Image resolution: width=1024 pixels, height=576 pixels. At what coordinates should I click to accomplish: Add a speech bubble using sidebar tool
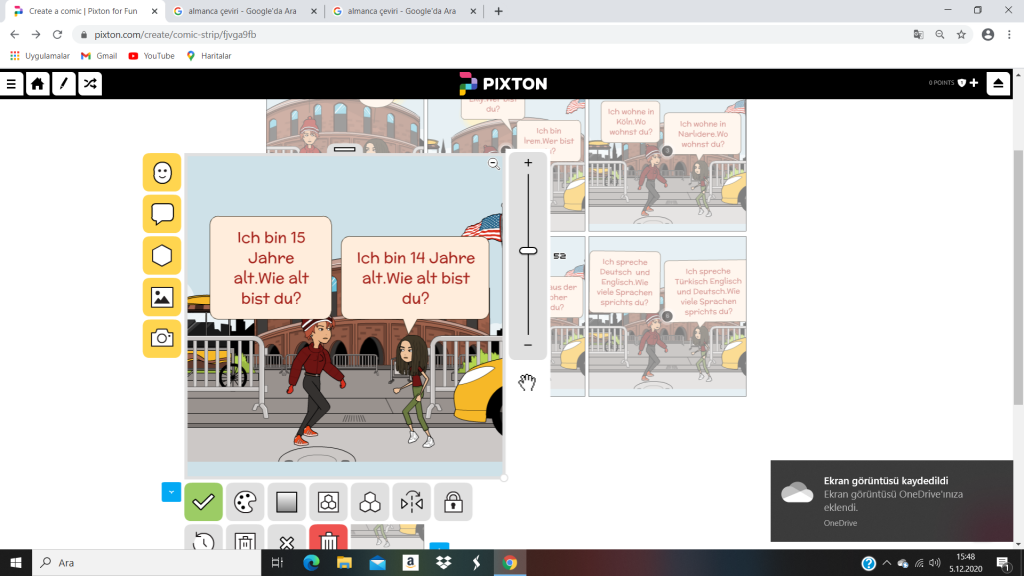coord(162,214)
